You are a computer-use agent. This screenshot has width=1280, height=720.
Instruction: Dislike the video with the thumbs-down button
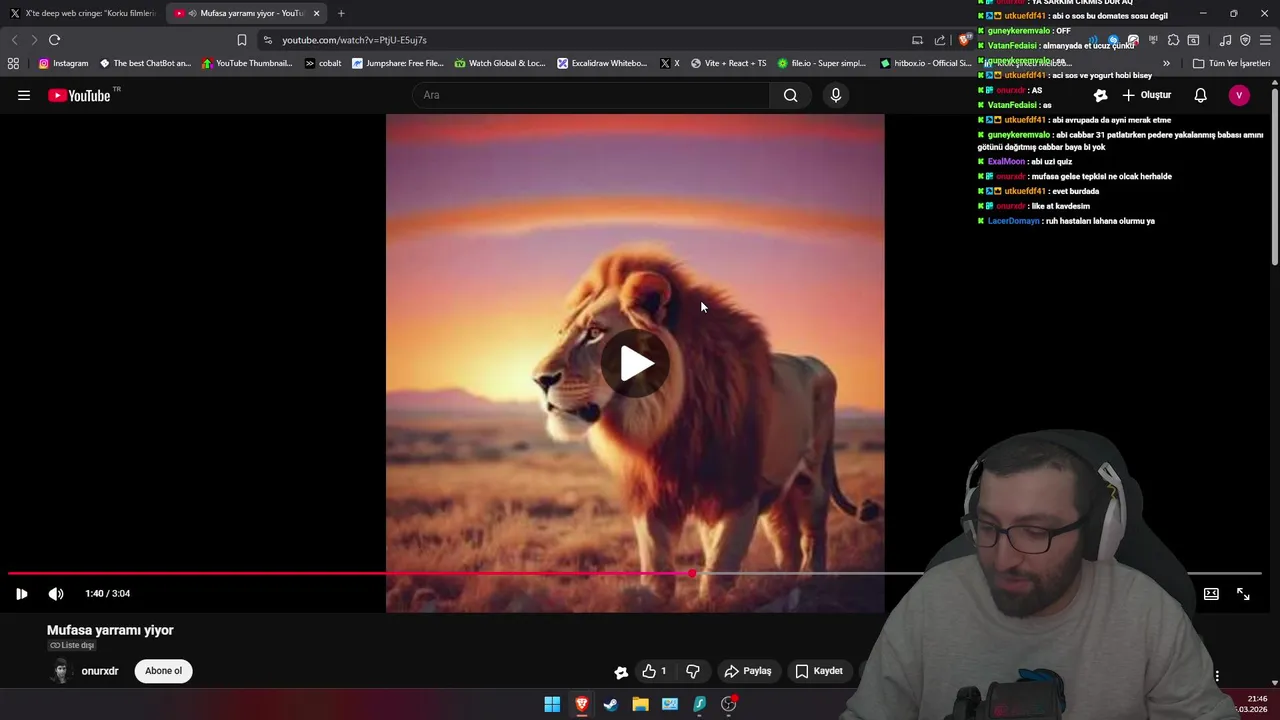[x=693, y=671]
